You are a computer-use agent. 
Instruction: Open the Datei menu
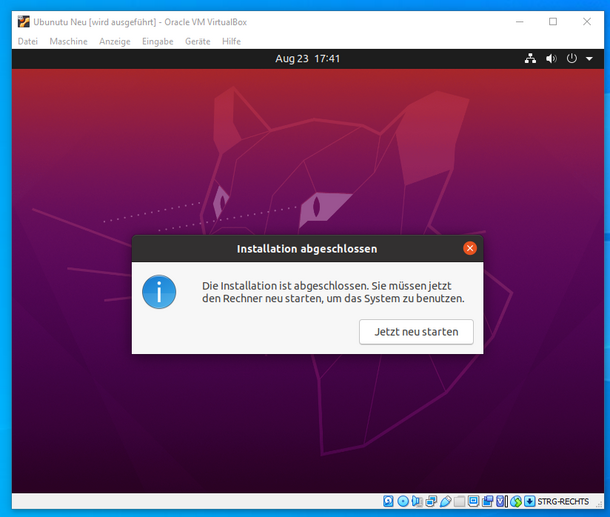[27, 41]
